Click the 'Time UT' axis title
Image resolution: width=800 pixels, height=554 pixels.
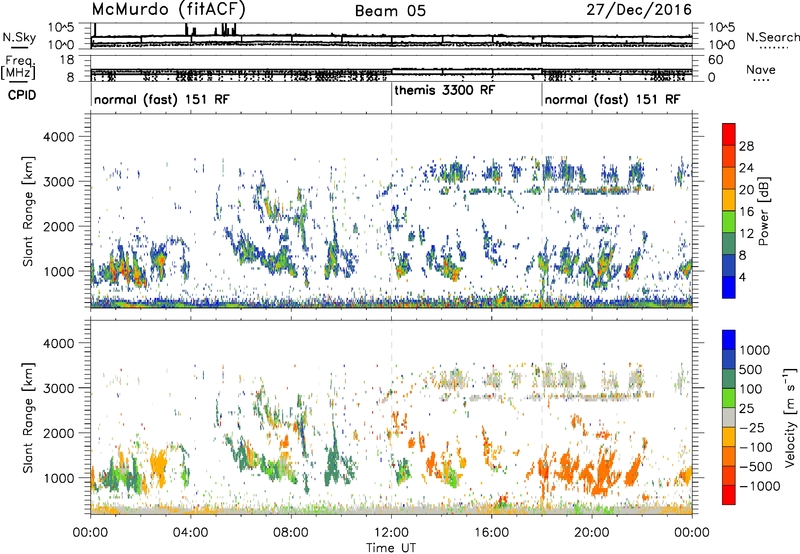(x=391, y=548)
